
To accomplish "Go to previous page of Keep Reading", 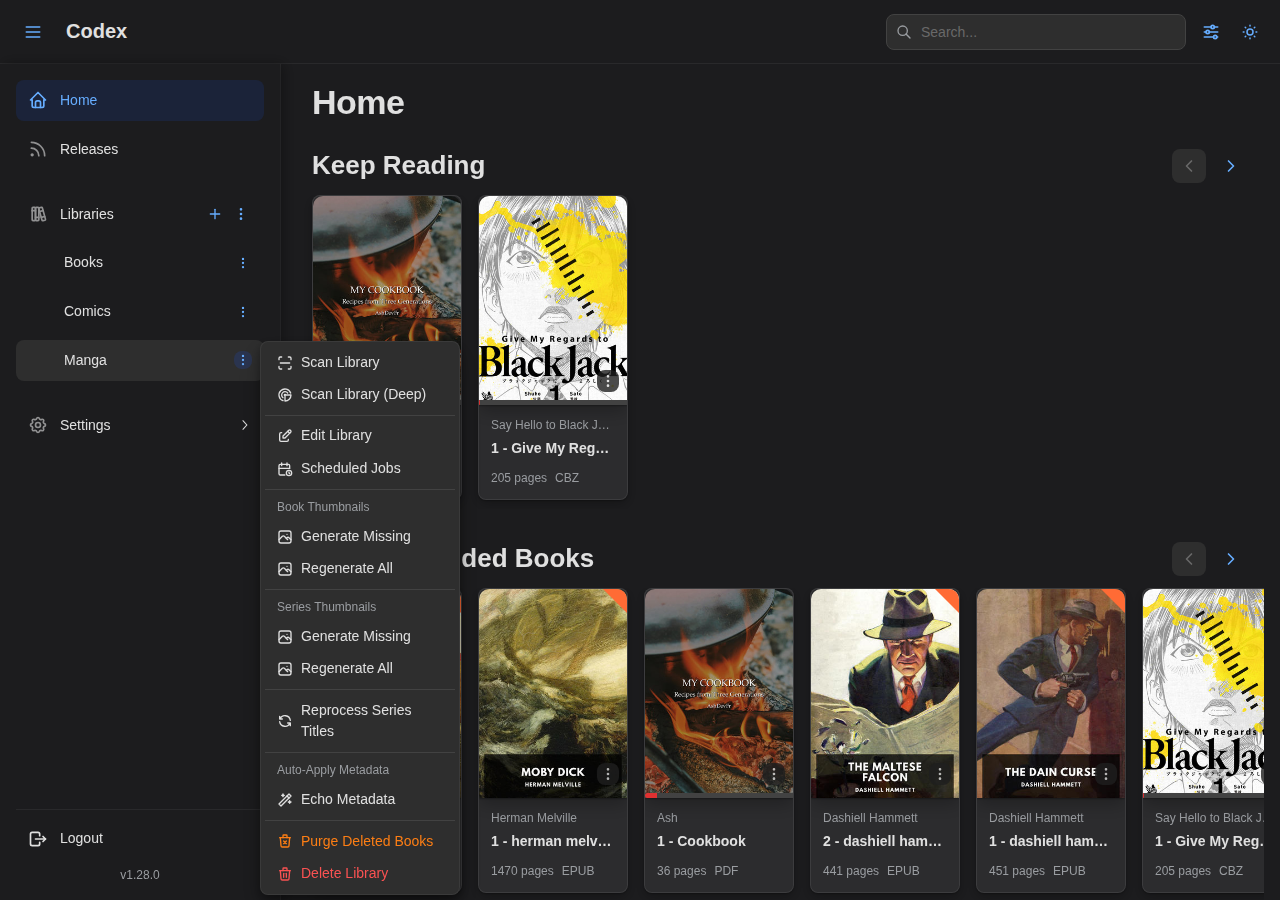I will 1189,166.
